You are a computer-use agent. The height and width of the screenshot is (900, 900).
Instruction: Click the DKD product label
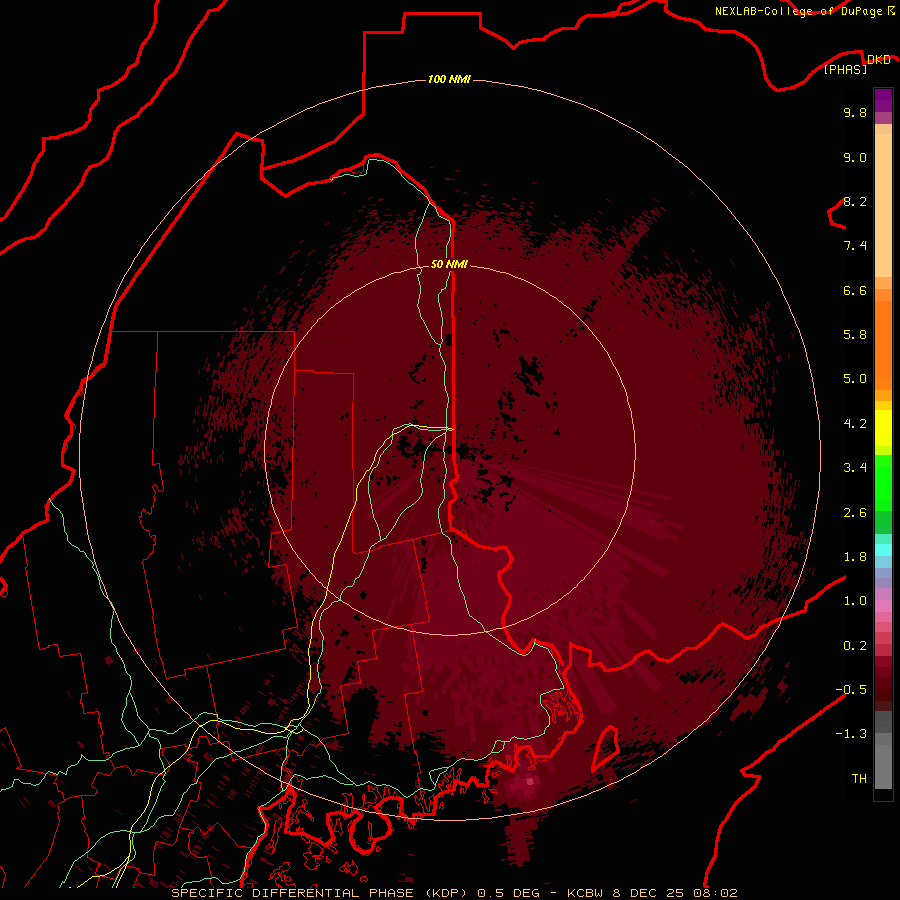click(x=879, y=59)
